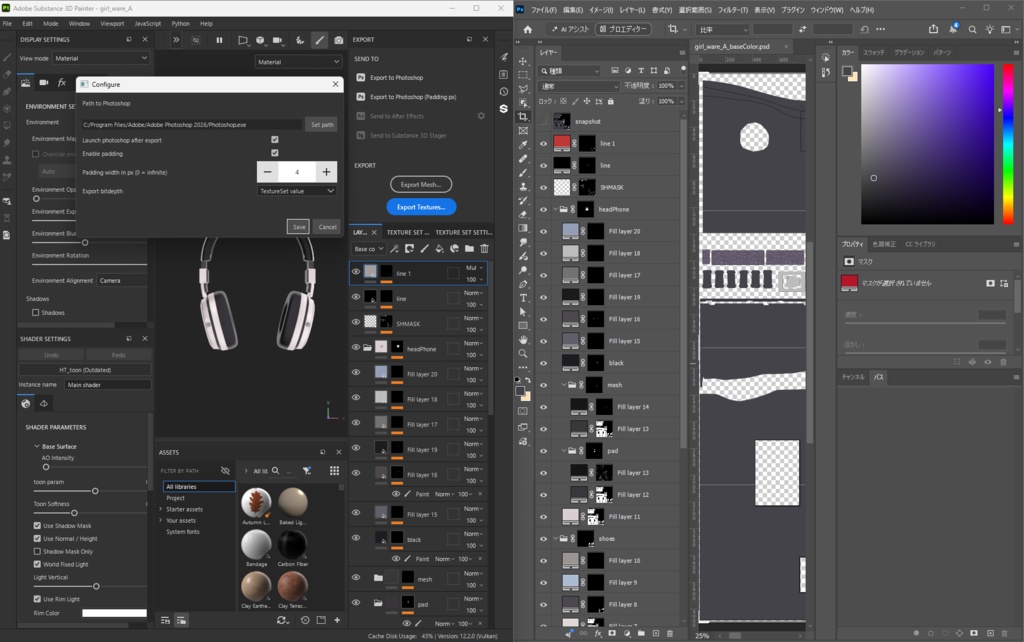The height and width of the screenshot is (642, 1024).
Task: Open the Substance S icon in Painter dock
Action: click(504, 108)
